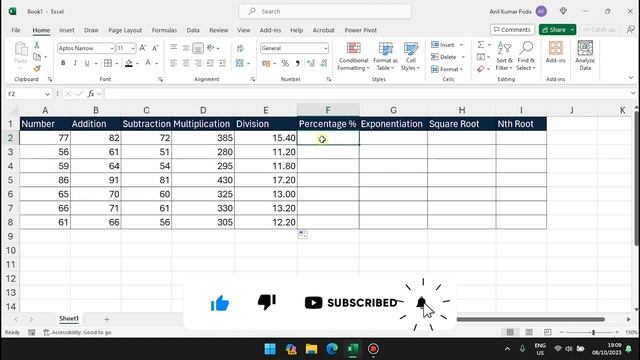This screenshot has width=640, height=360.
Task: Apply Comma Style number format
Action: tap(298, 63)
